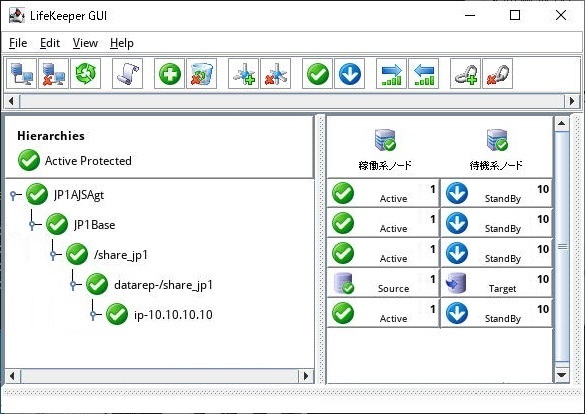Click the Extend Resource Hierarchy right arrow icon
The width and height of the screenshot is (585, 414).
click(391, 73)
